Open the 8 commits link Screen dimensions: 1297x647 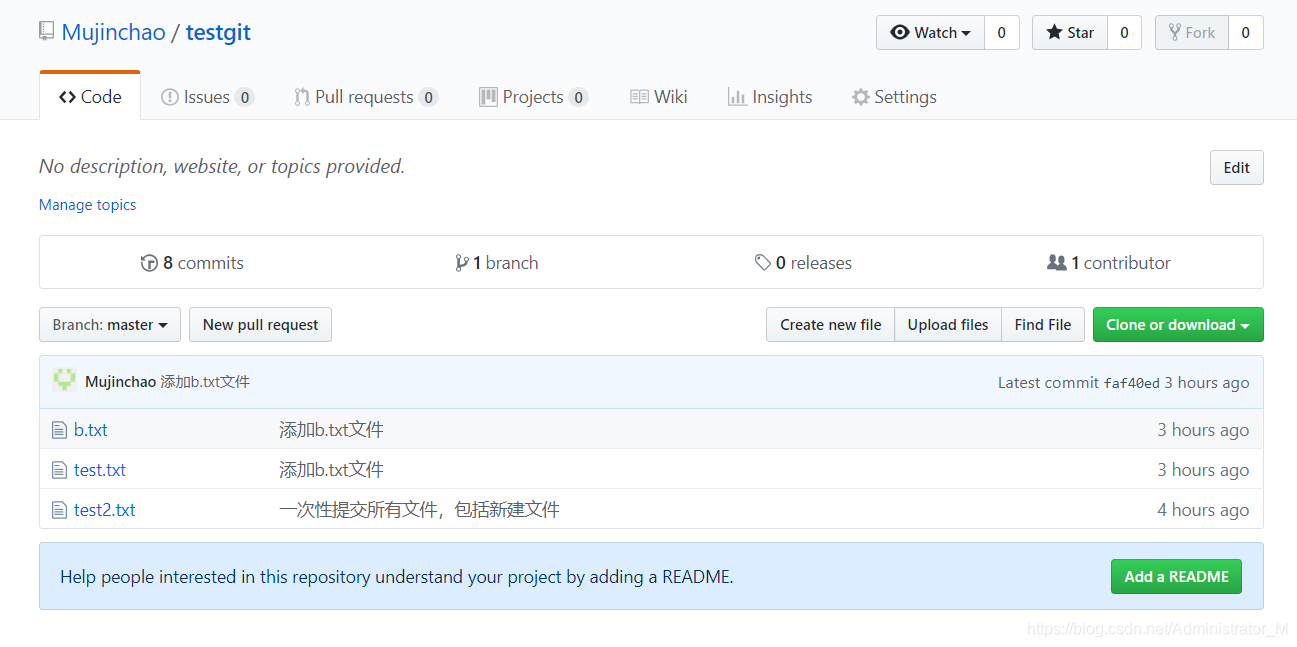coord(192,263)
